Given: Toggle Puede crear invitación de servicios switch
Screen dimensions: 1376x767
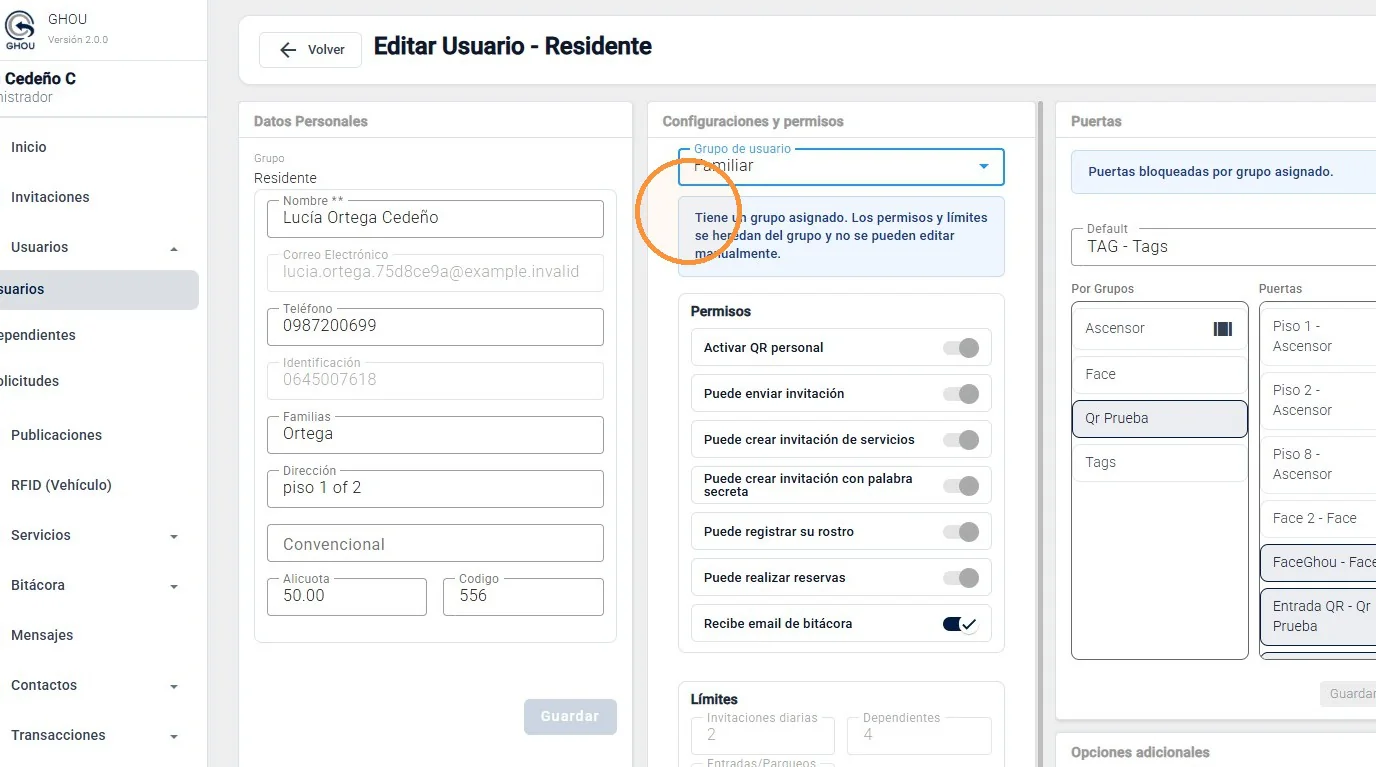Looking at the screenshot, I should [x=960, y=440].
